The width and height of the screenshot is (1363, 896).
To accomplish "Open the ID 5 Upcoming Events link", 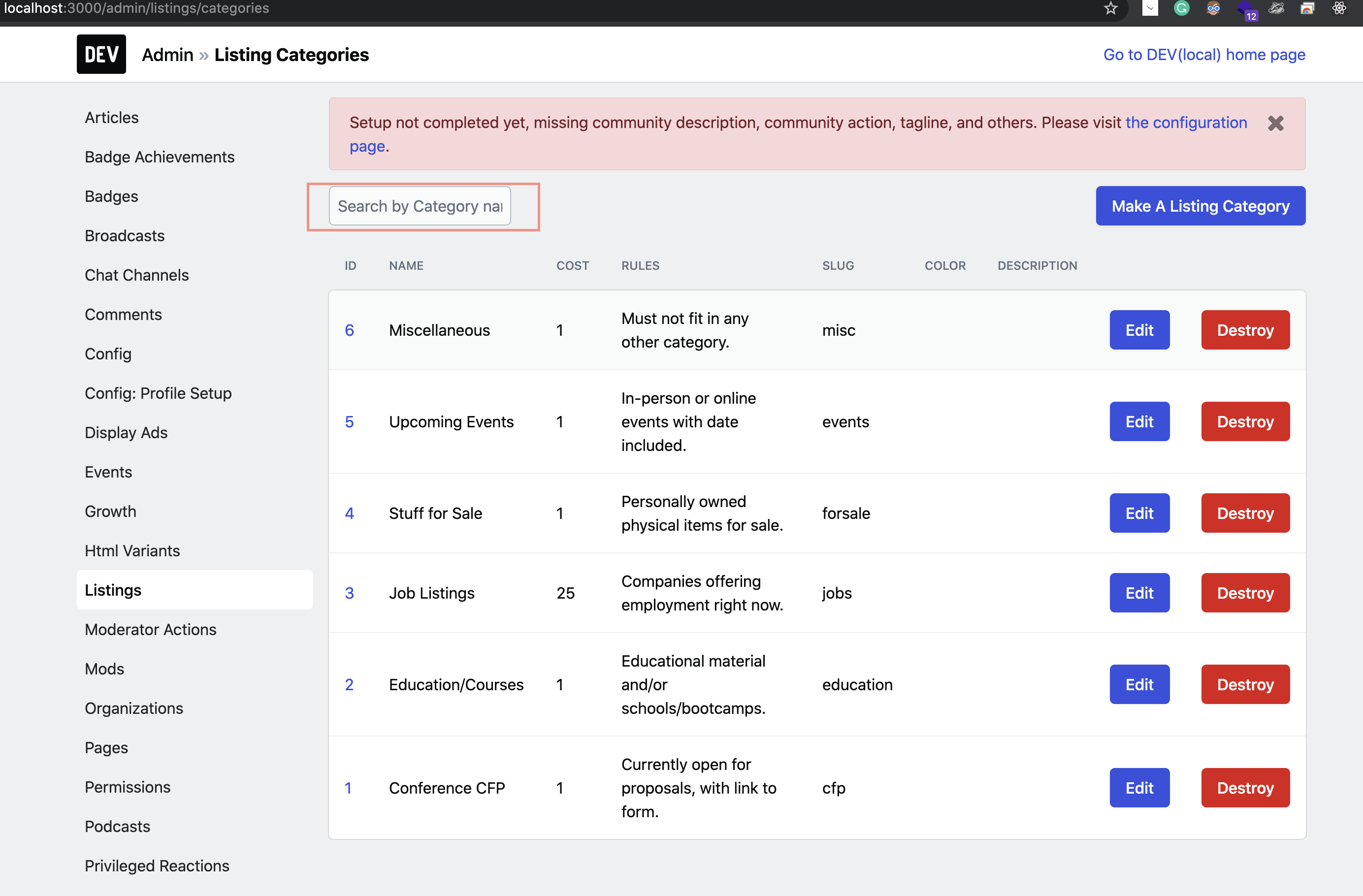I will click(x=349, y=421).
